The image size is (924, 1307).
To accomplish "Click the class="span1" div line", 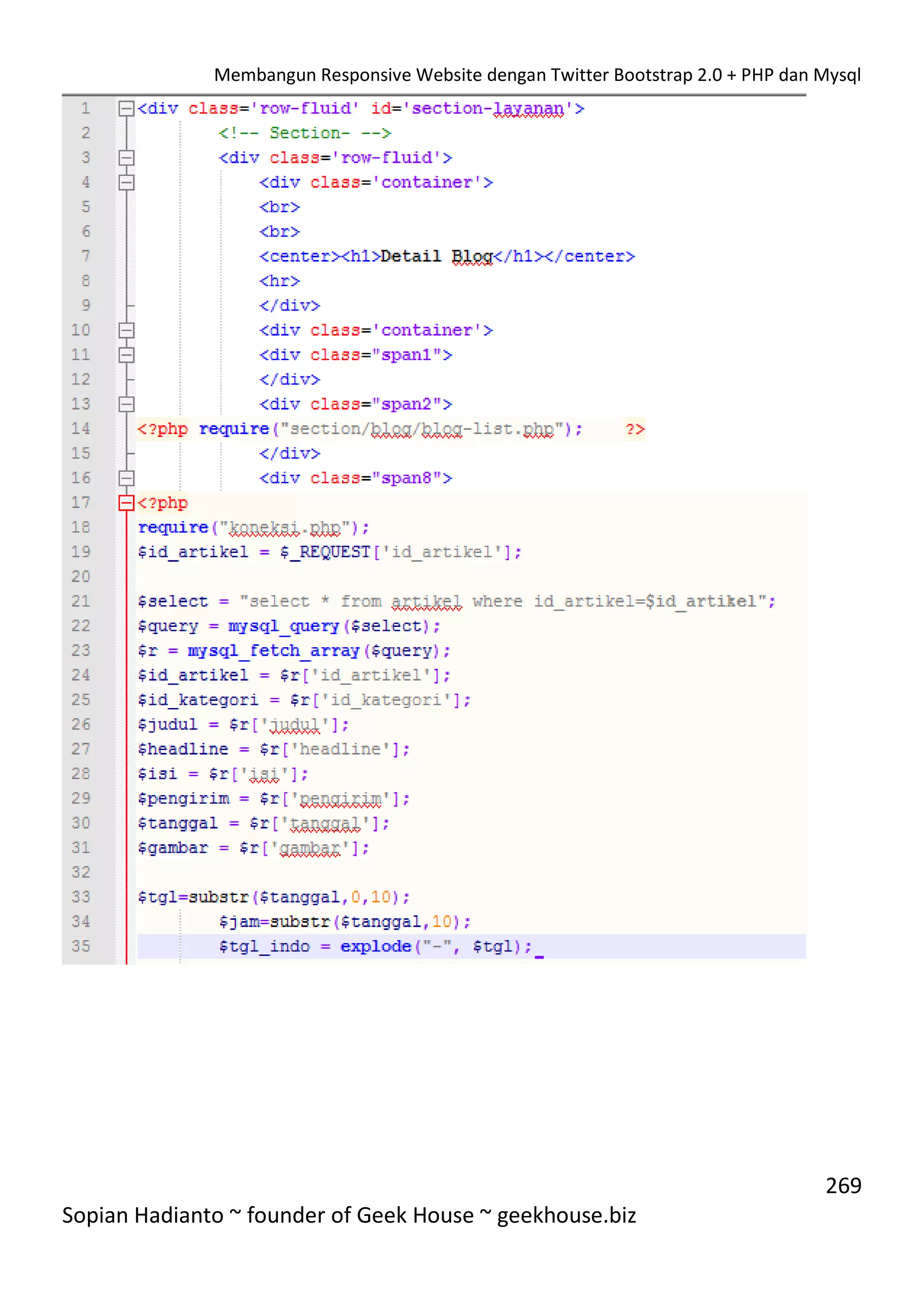I will tap(356, 355).
